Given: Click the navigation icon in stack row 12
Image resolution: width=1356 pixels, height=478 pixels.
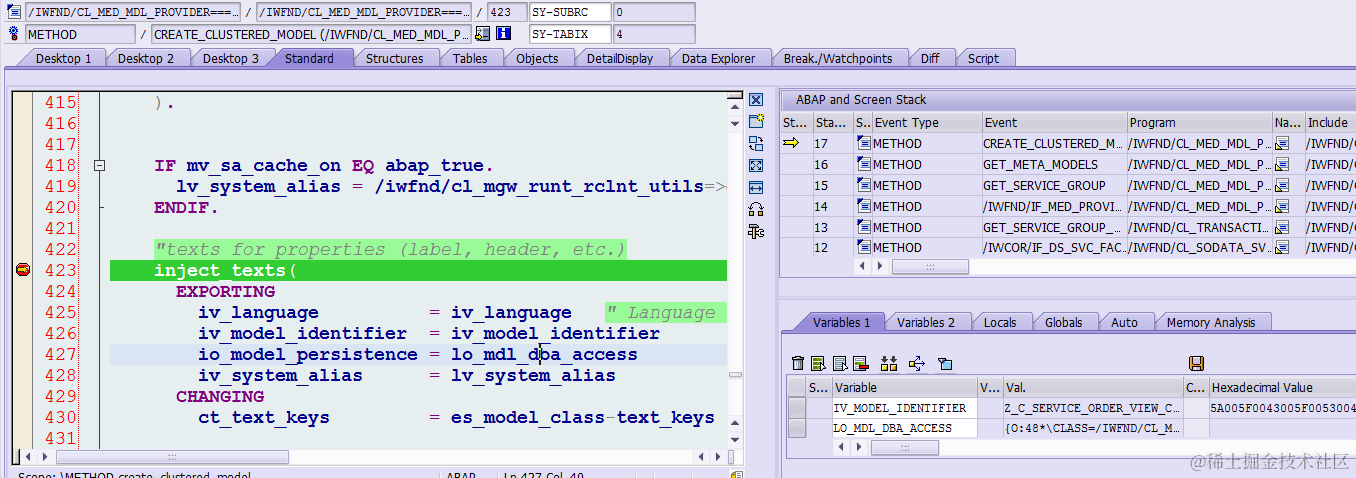Looking at the screenshot, I should click(x=1282, y=247).
